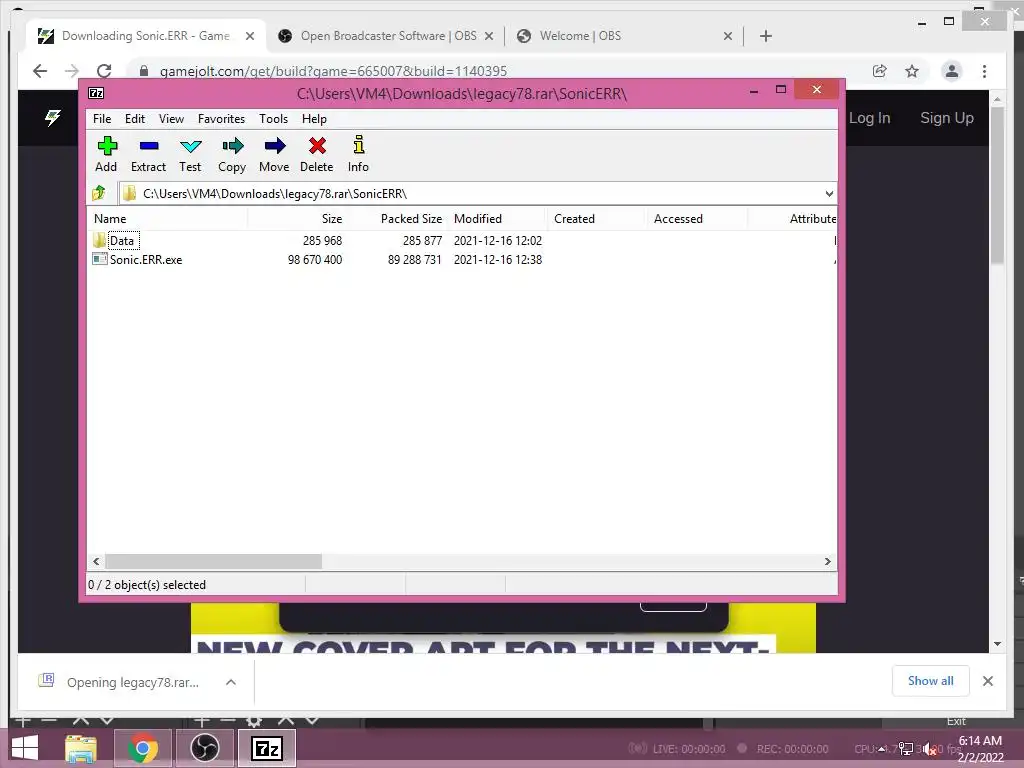Click the horizontal scrollbar left arrow
This screenshot has height=768, width=1024.
point(97,562)
